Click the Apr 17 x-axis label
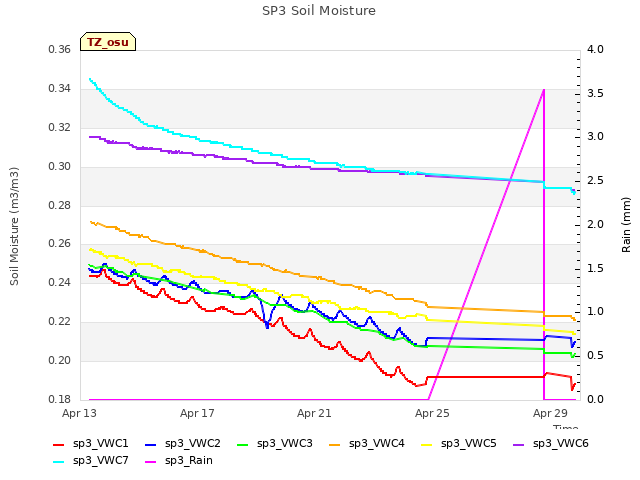The image size is (640, 480). click(x=197, y=413)
